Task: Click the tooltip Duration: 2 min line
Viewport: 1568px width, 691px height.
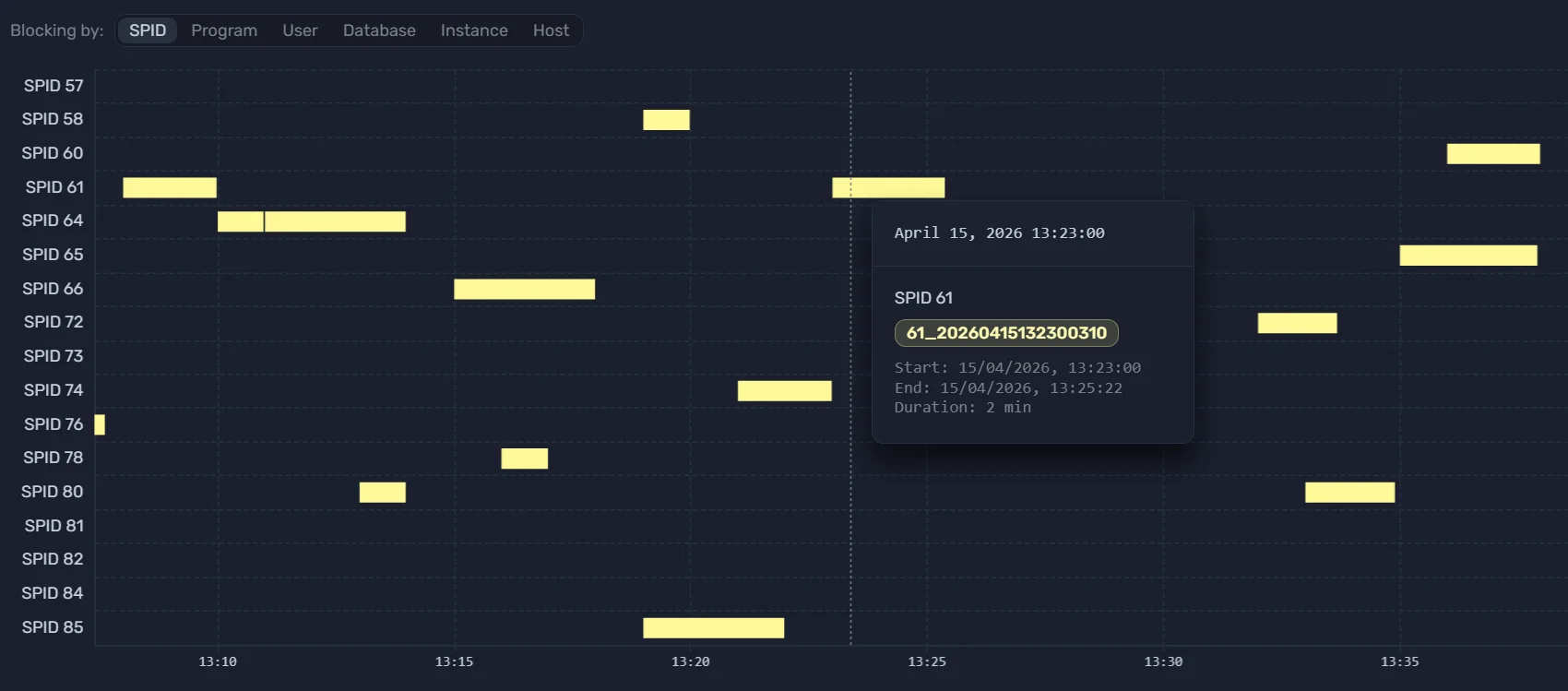Action: (x=963, y=408)
